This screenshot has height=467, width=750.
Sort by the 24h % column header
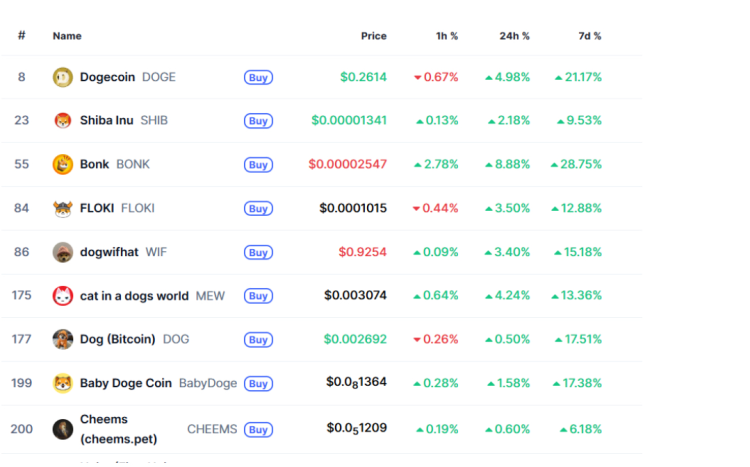[x=514, y=36]
